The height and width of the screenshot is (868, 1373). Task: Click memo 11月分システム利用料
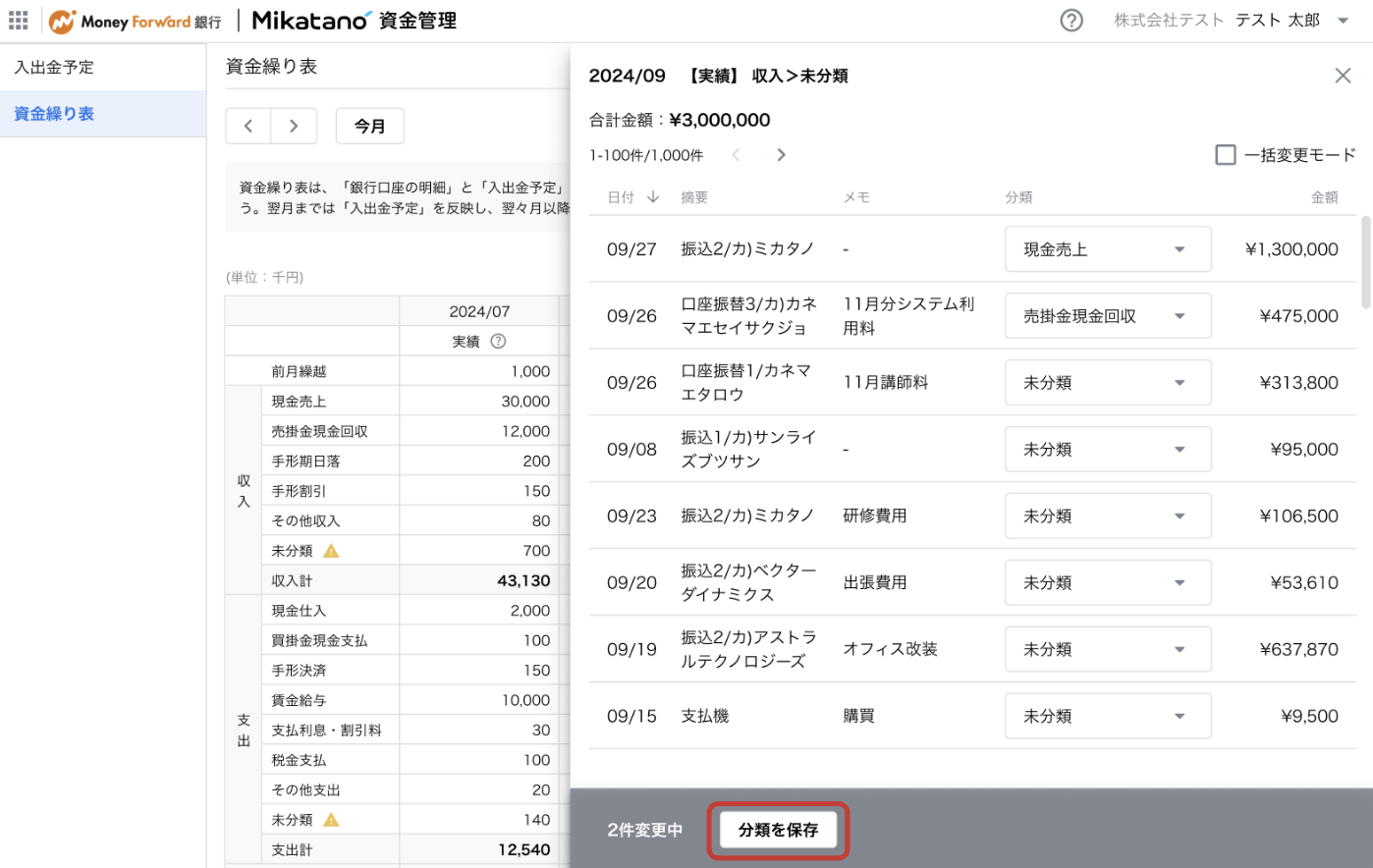pos(908,316)
